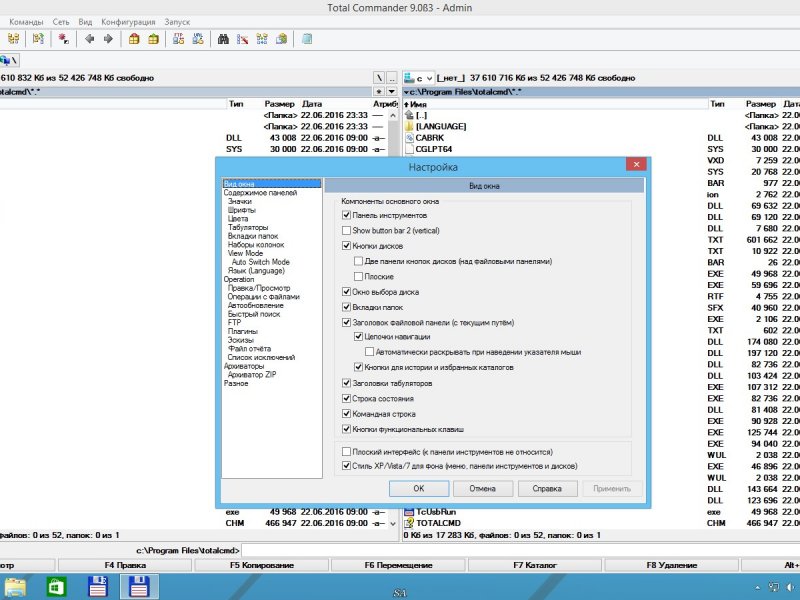Image resolution: width=800 pixels, height=600 pixels.
Task: Select Язык (Language) in settings tree
Action: tap(256, 270)
